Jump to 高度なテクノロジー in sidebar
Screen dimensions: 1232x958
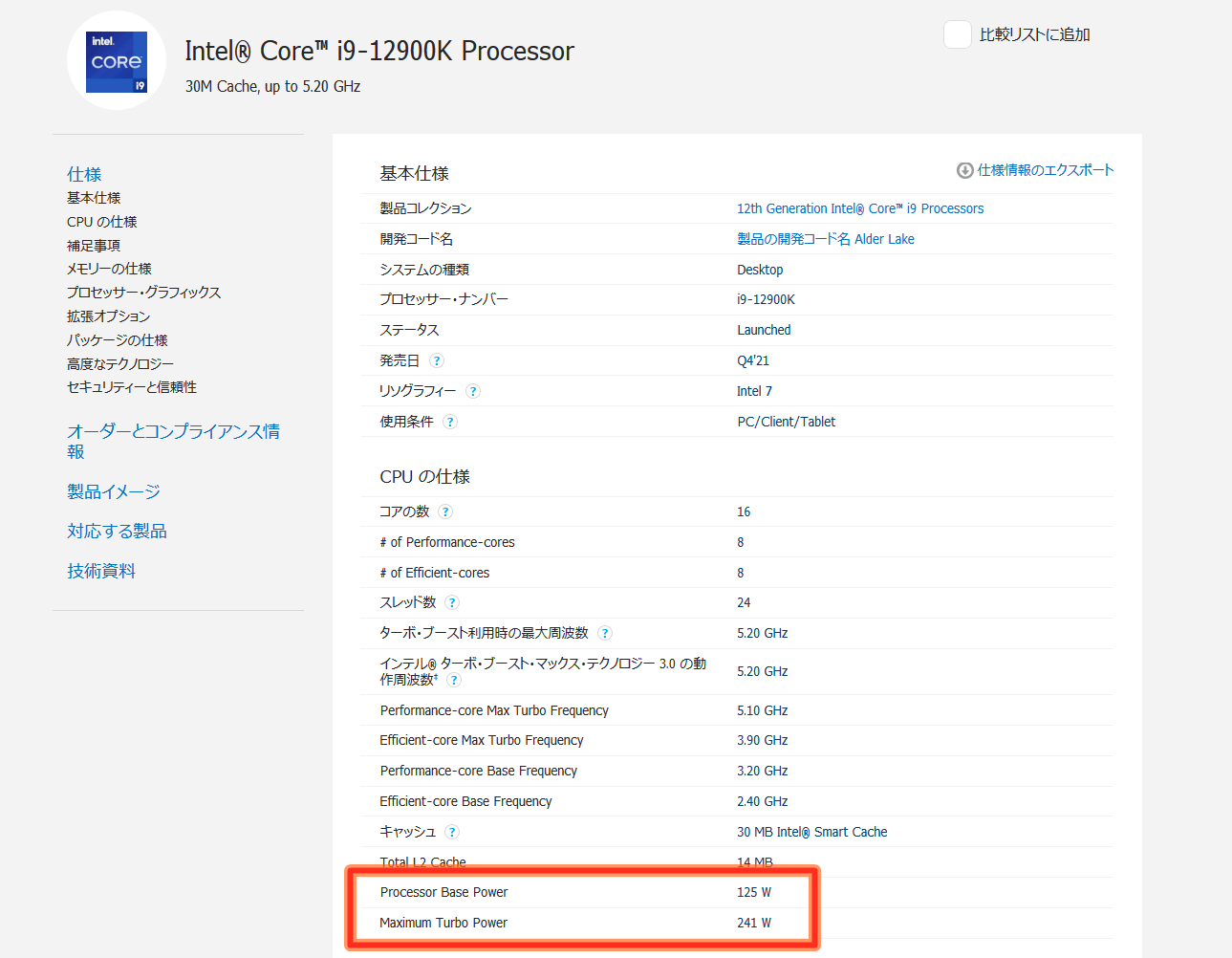pos(120,364)
